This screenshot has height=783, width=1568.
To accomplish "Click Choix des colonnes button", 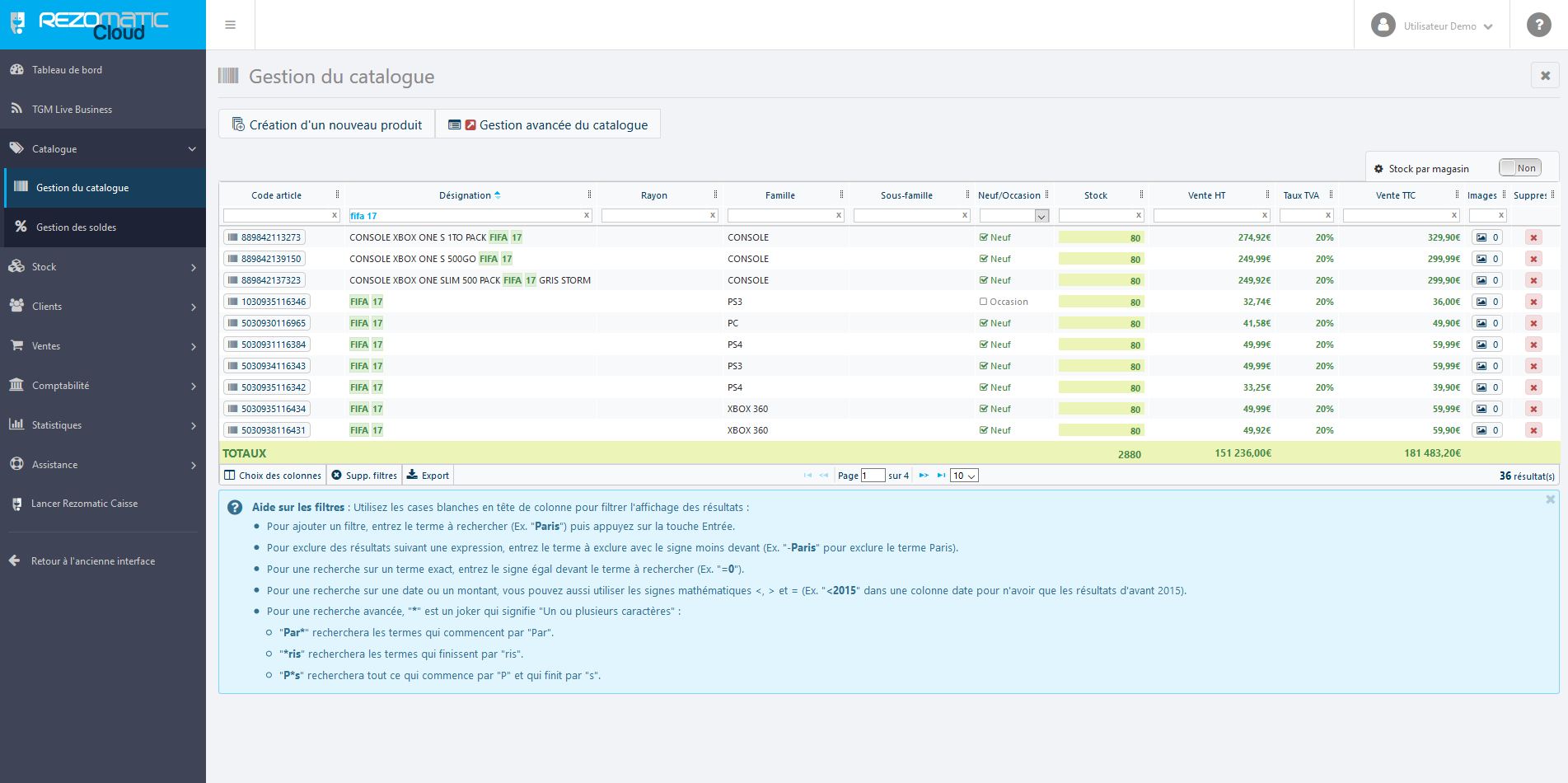I will (273, 476).
